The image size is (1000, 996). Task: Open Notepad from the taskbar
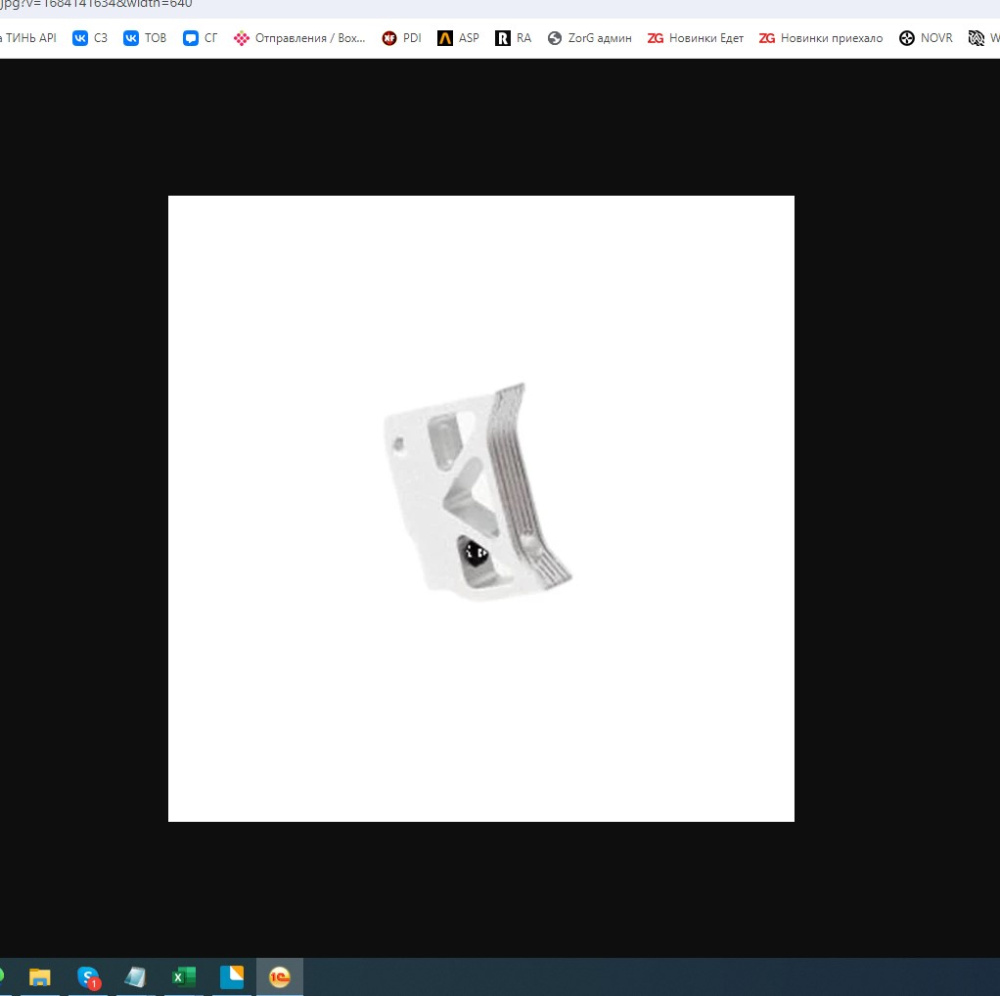pos(135,977)
